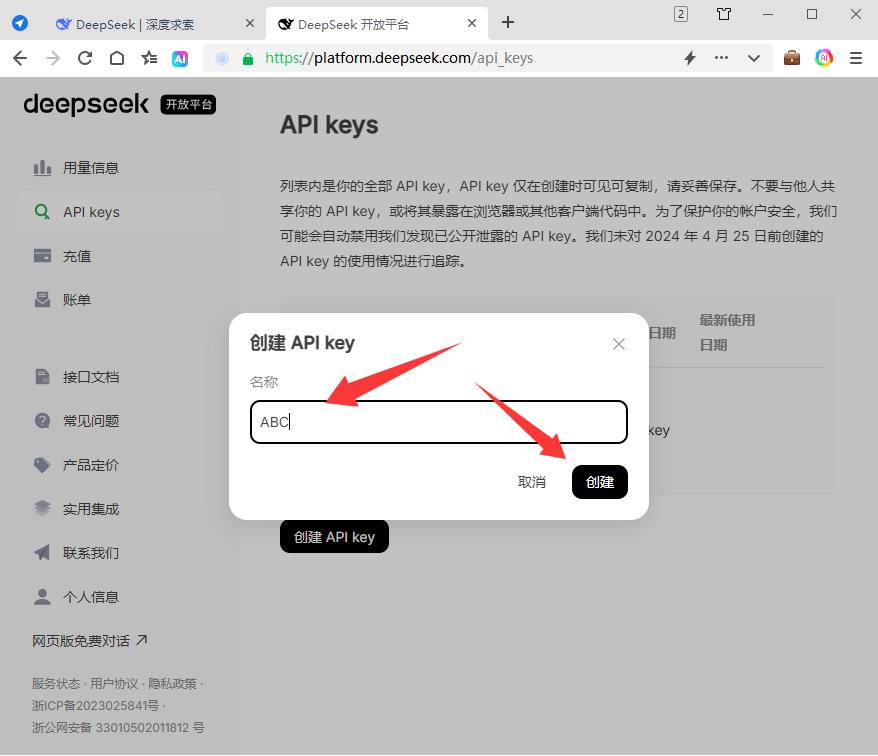Viewport: 878px width, 756px height.
Task: Click the black 创建 confirm button
Action: (600, 482)
